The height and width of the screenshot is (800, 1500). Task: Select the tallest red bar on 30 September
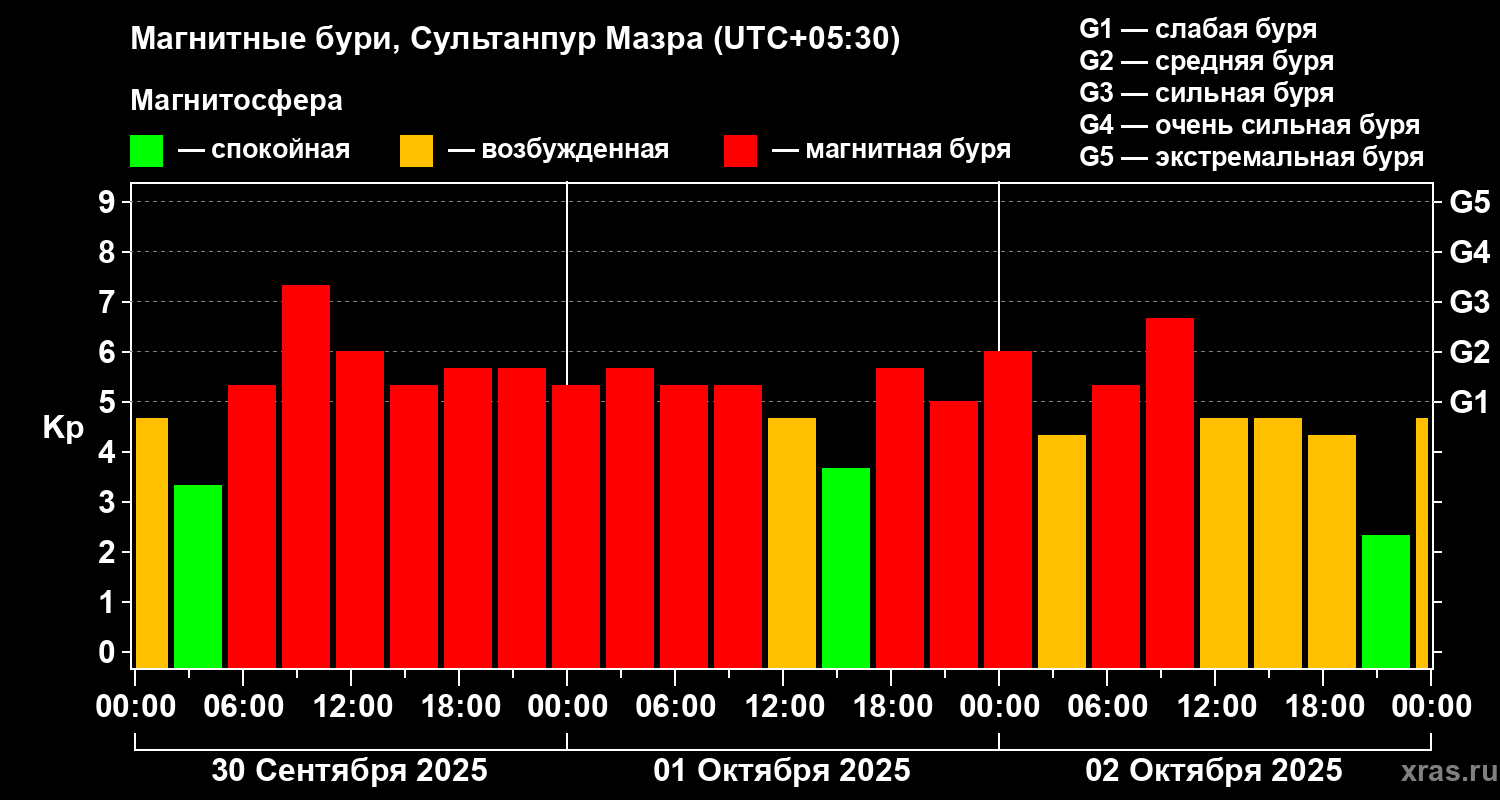(306, 476)
